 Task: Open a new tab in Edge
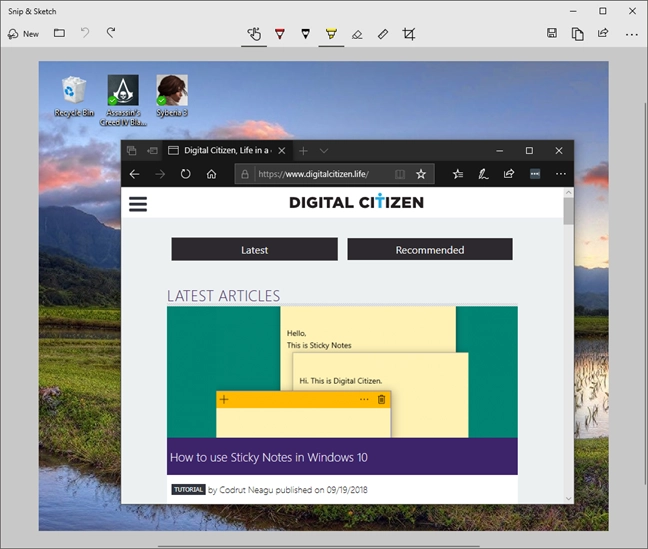303,151
